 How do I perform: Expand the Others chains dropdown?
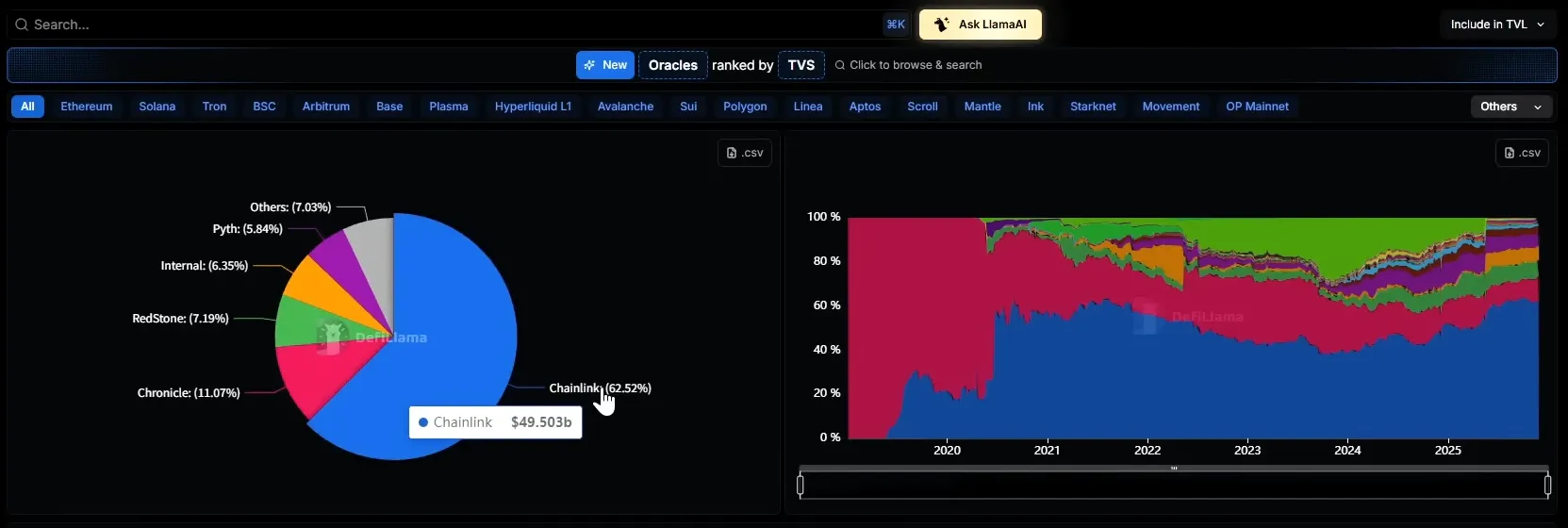[x=1510, y=107]
